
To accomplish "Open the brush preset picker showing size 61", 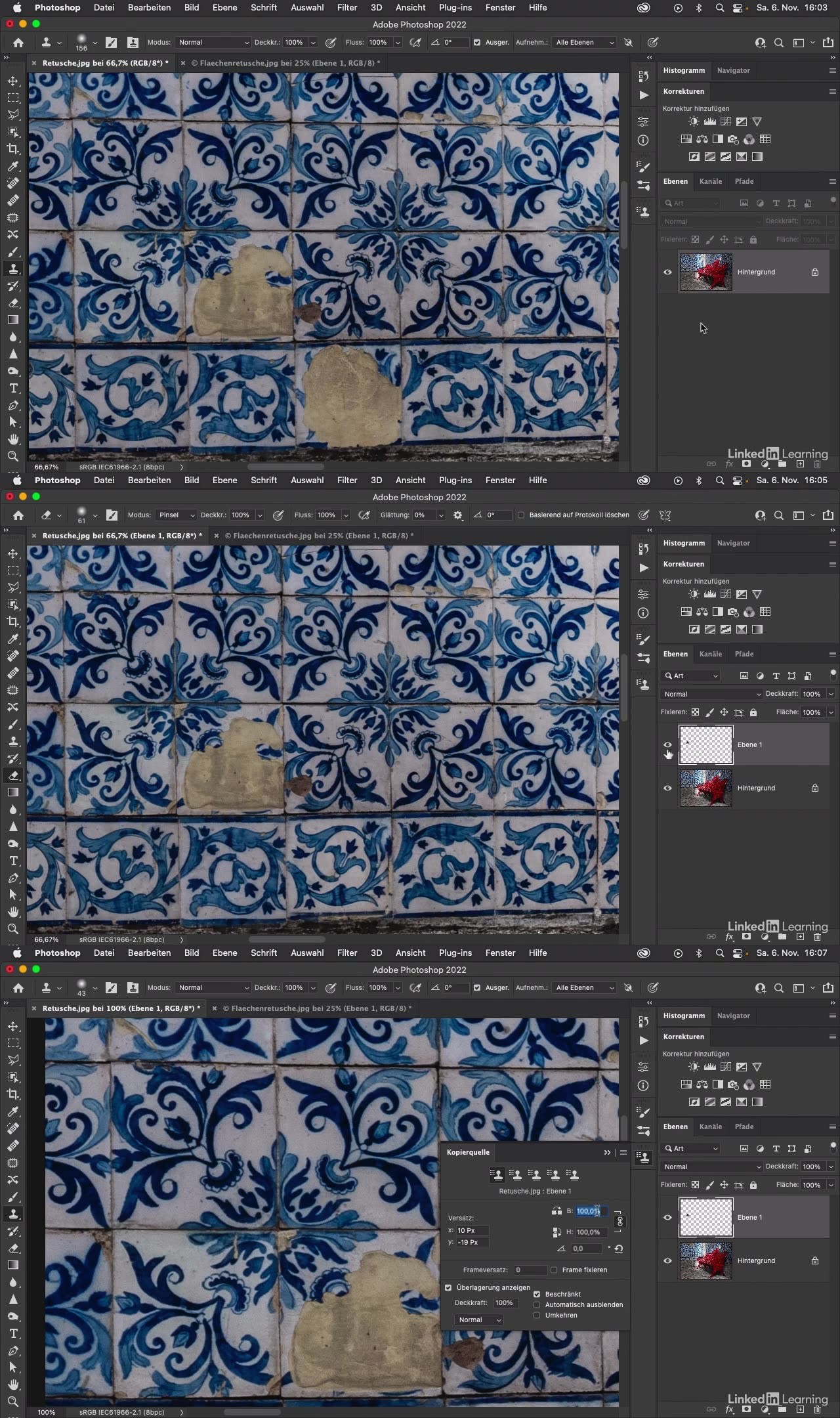I will [86, 515].
